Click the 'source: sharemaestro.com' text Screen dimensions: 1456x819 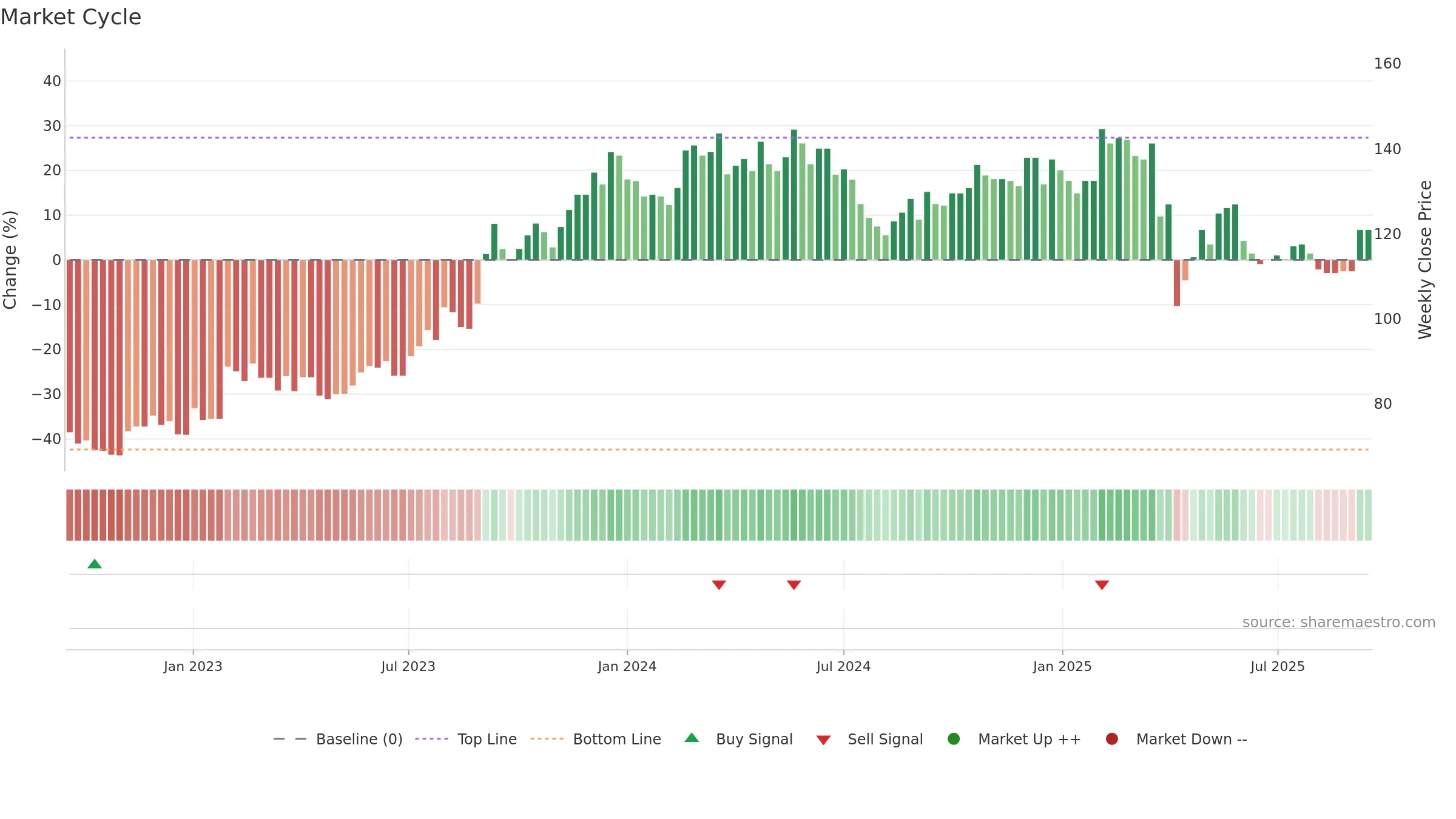pos(1339,622)
